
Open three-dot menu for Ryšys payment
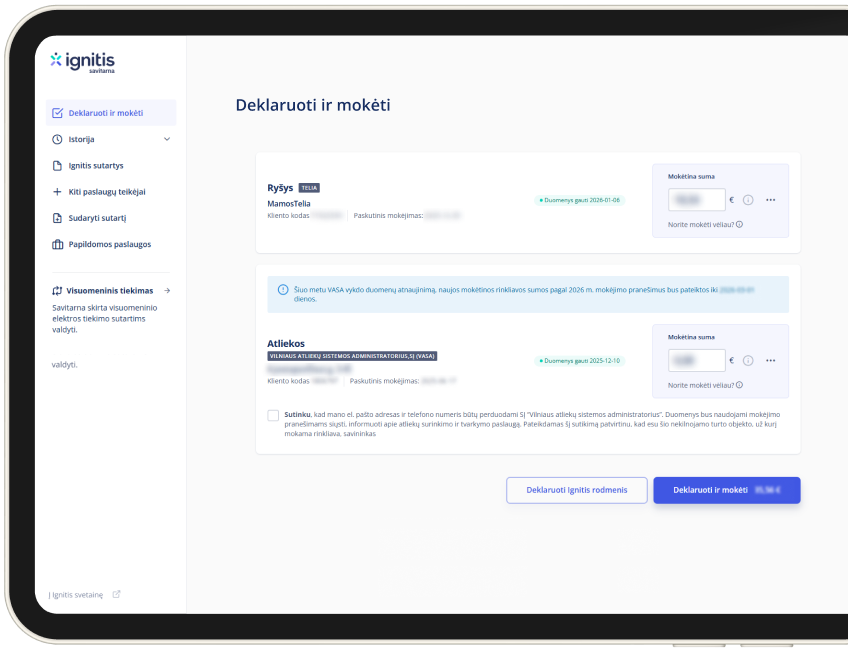pyautogui.click(x=771, y=200)
